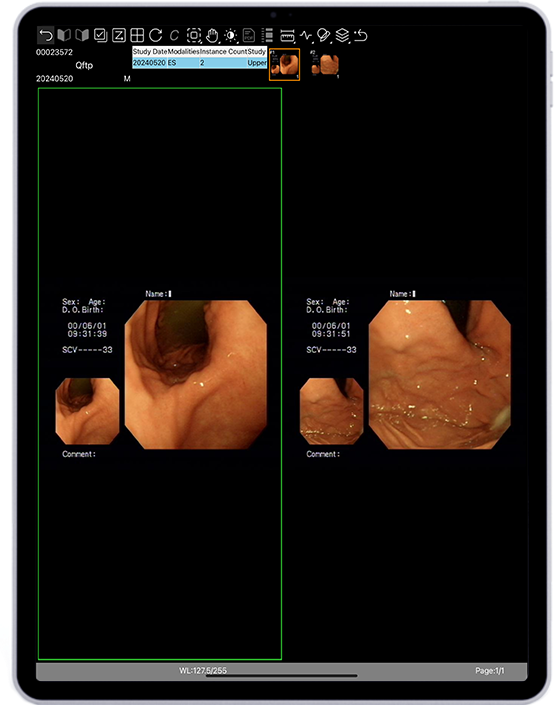Expand the ruler measurement tools
This screenshot has width=554, height=705.
point(287,36)
